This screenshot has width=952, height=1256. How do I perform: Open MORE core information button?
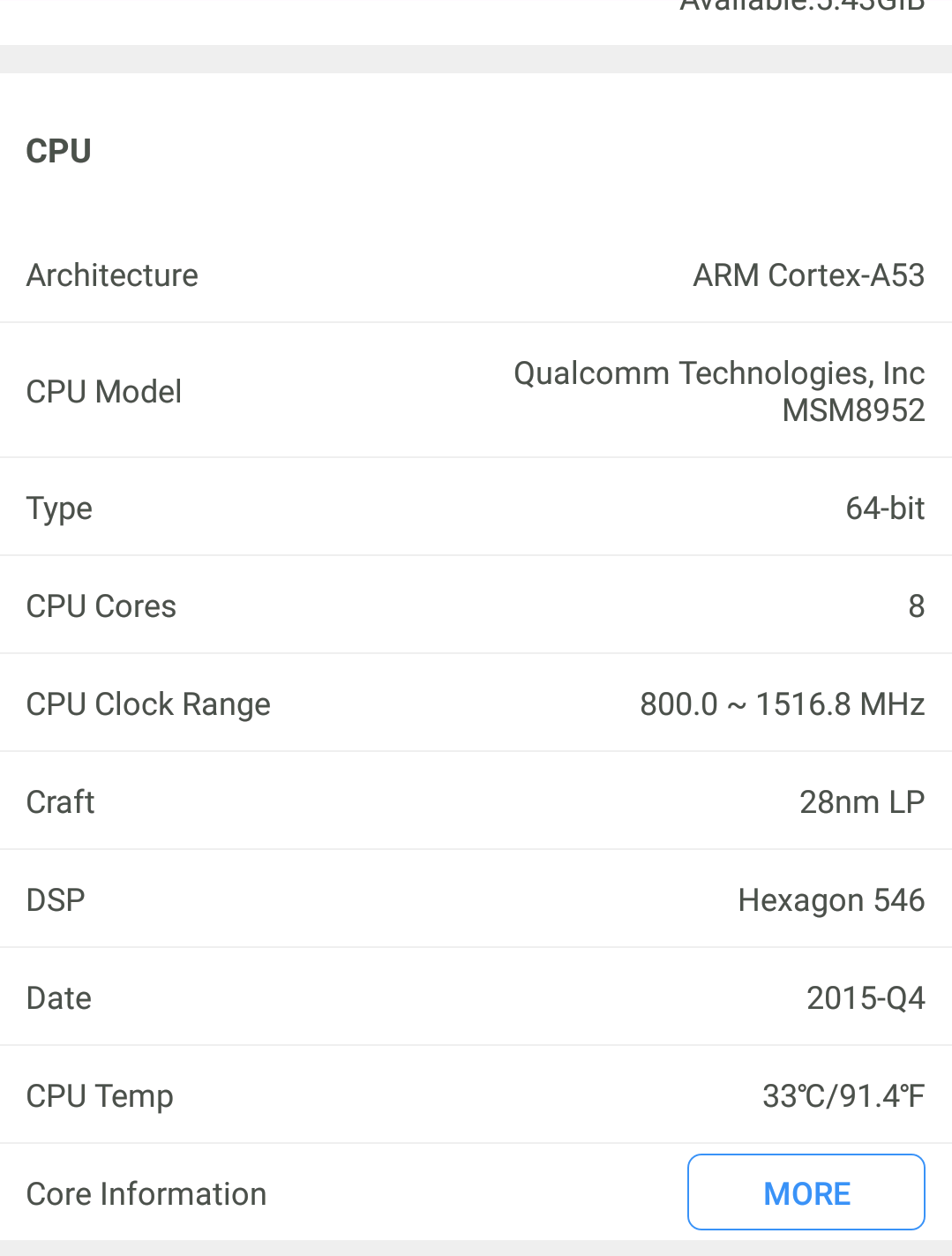(x=806, y=1192)
